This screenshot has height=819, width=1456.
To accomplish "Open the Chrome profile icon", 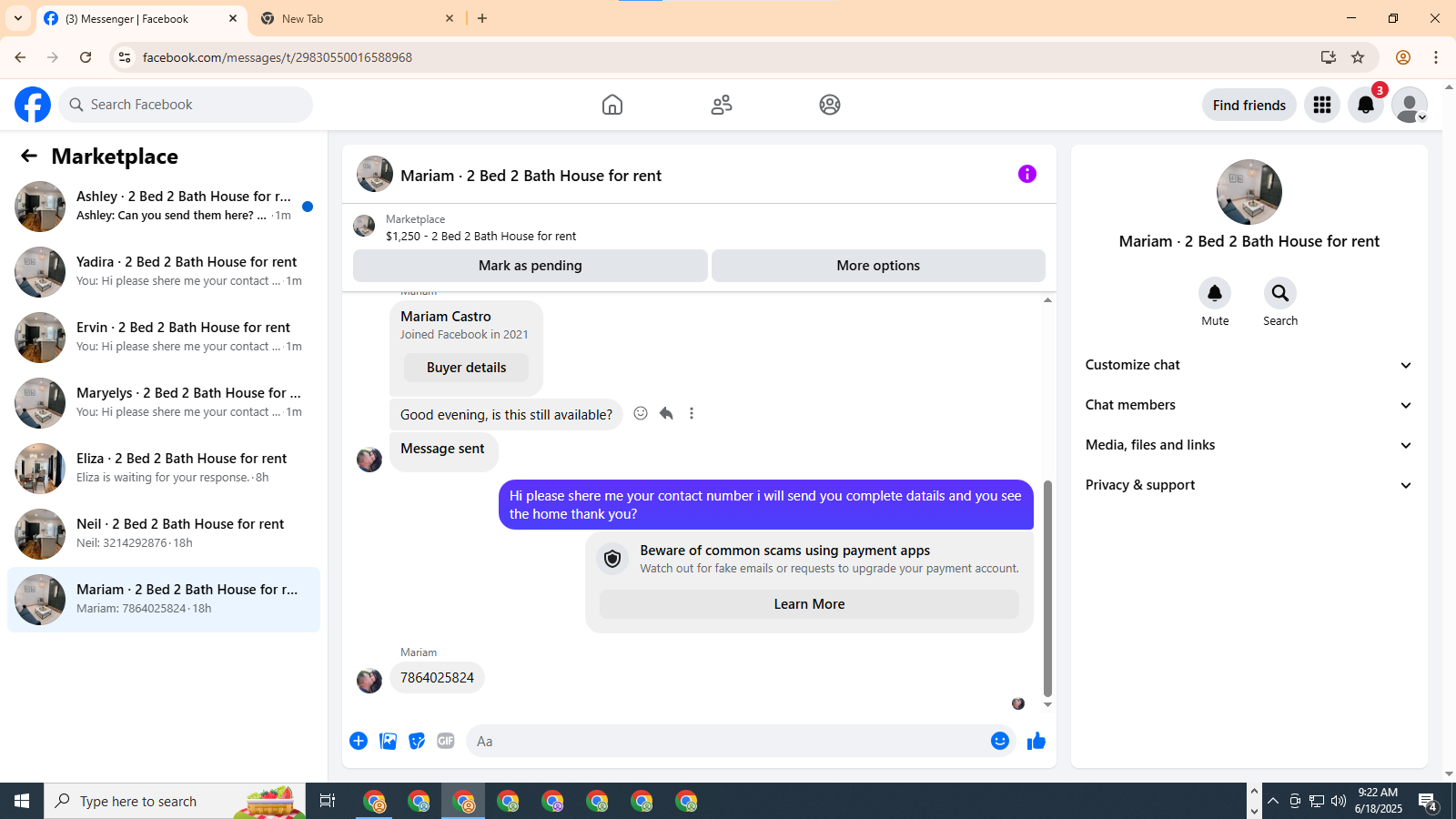I will tap(1403, 57).
